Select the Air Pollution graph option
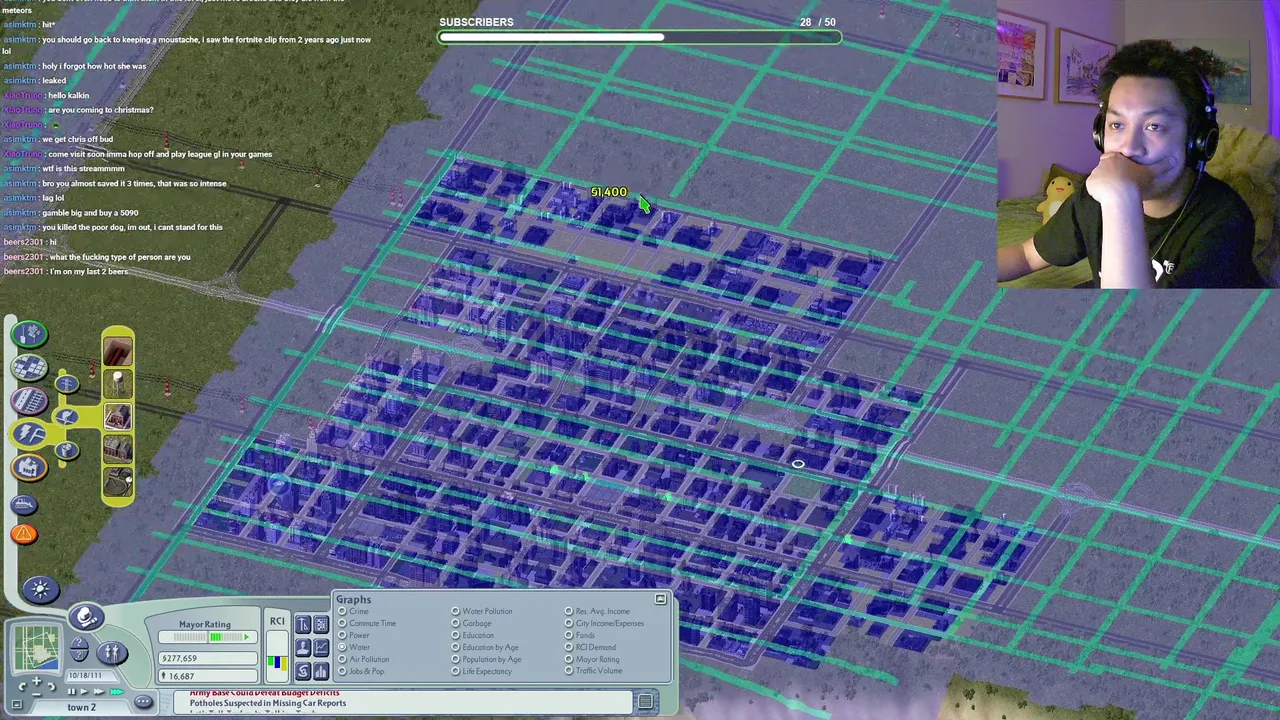The image size is (1280, 720). click(x=342, y=659)
